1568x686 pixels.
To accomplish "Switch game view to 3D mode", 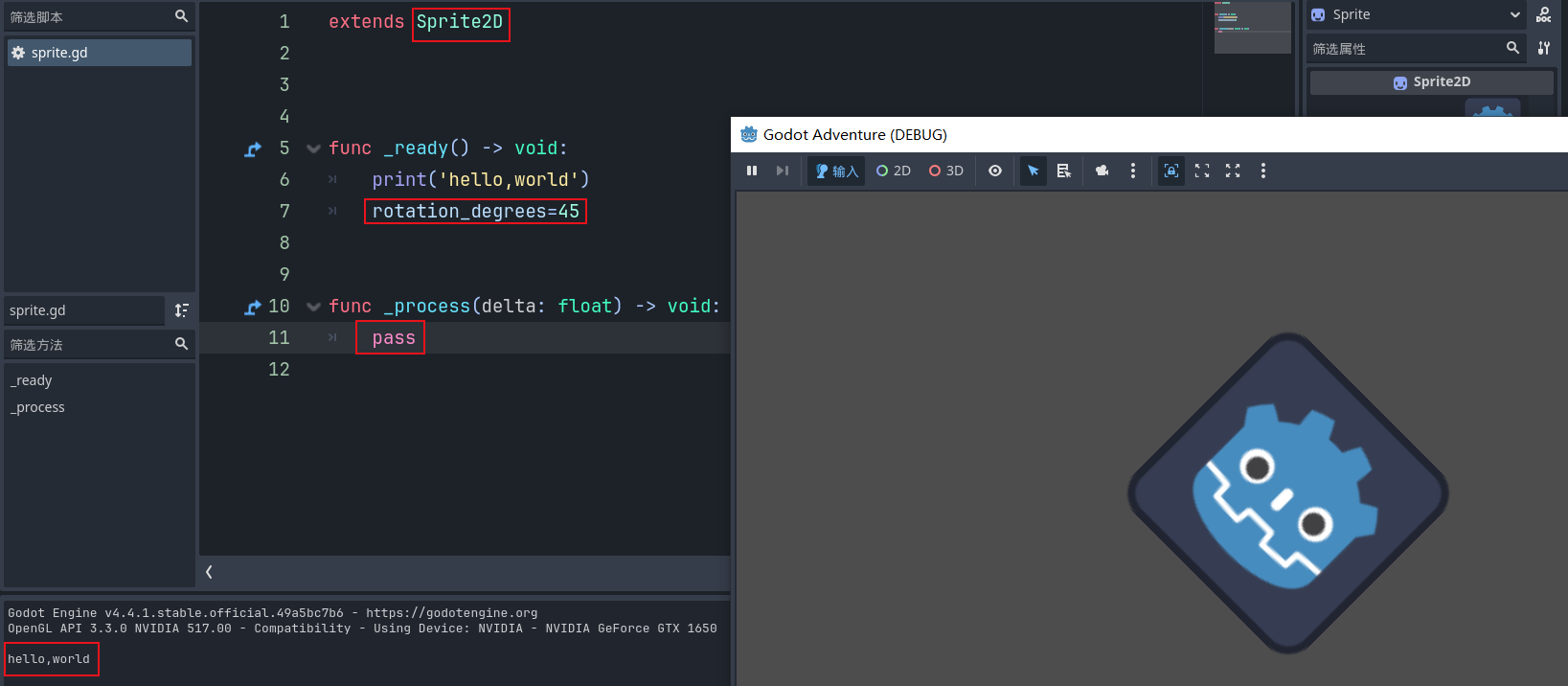I will point(946,171).
